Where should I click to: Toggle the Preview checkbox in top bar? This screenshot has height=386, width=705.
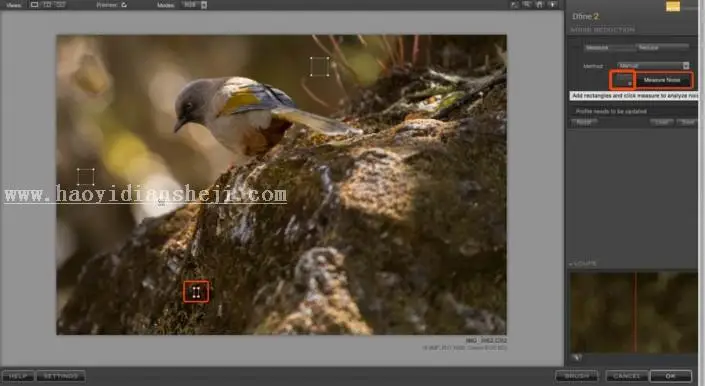(x=124, y=5)
